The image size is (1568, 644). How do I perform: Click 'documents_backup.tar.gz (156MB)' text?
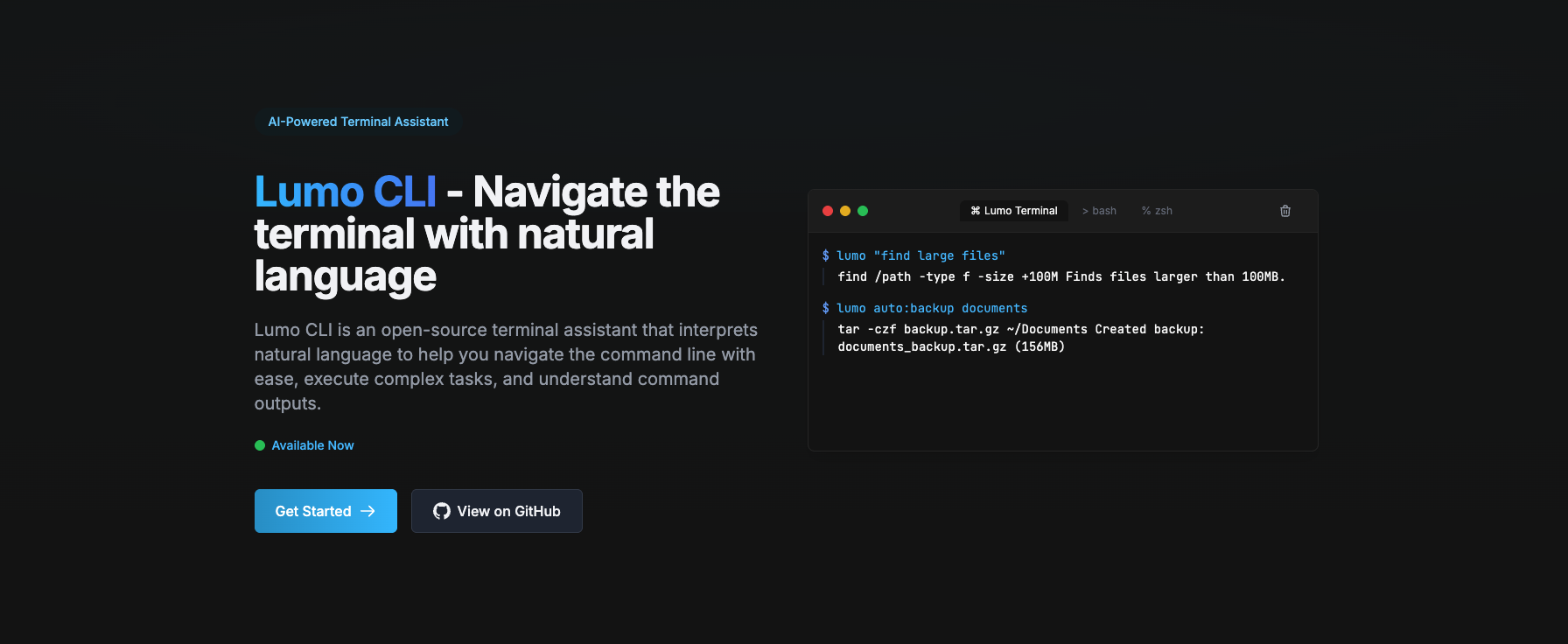(951, 346)
